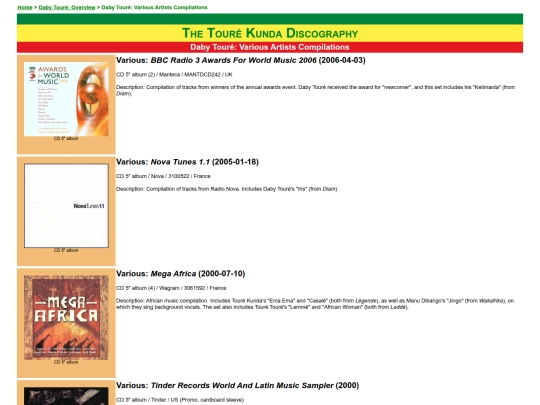The image size is (540, 405).
Task: Open the Tinder Records sampler cover thumbnail
Action: [66, 396]
